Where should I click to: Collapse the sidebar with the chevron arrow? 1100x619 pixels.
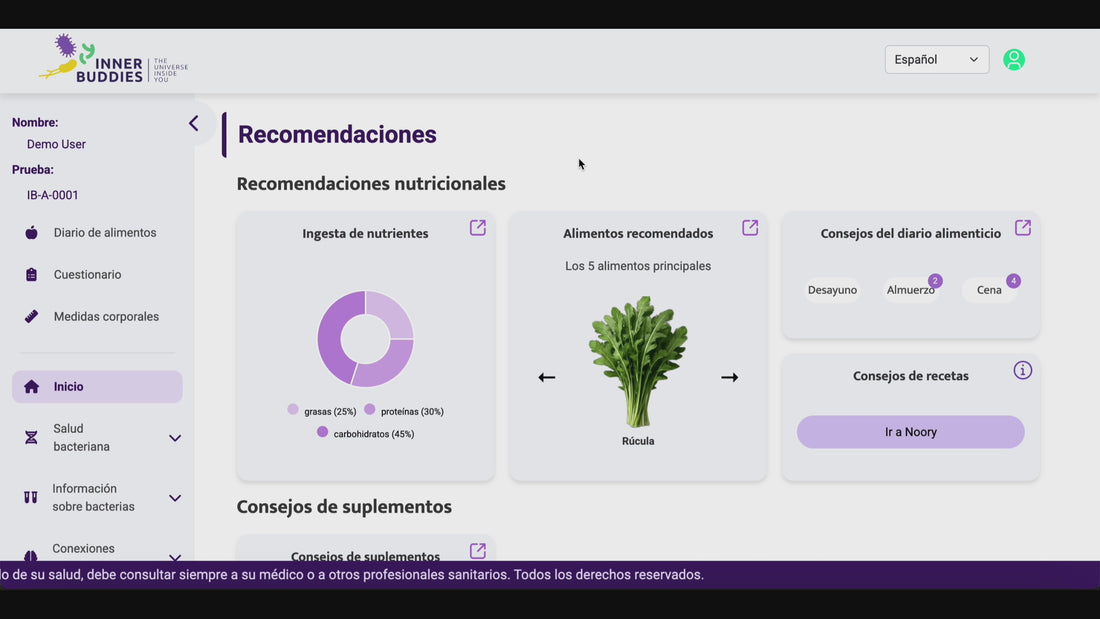click(194, 123)
